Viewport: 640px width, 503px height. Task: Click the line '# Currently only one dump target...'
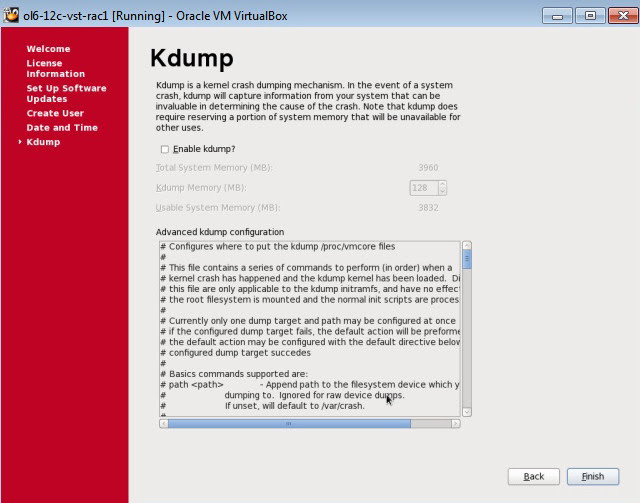(308, 321)
